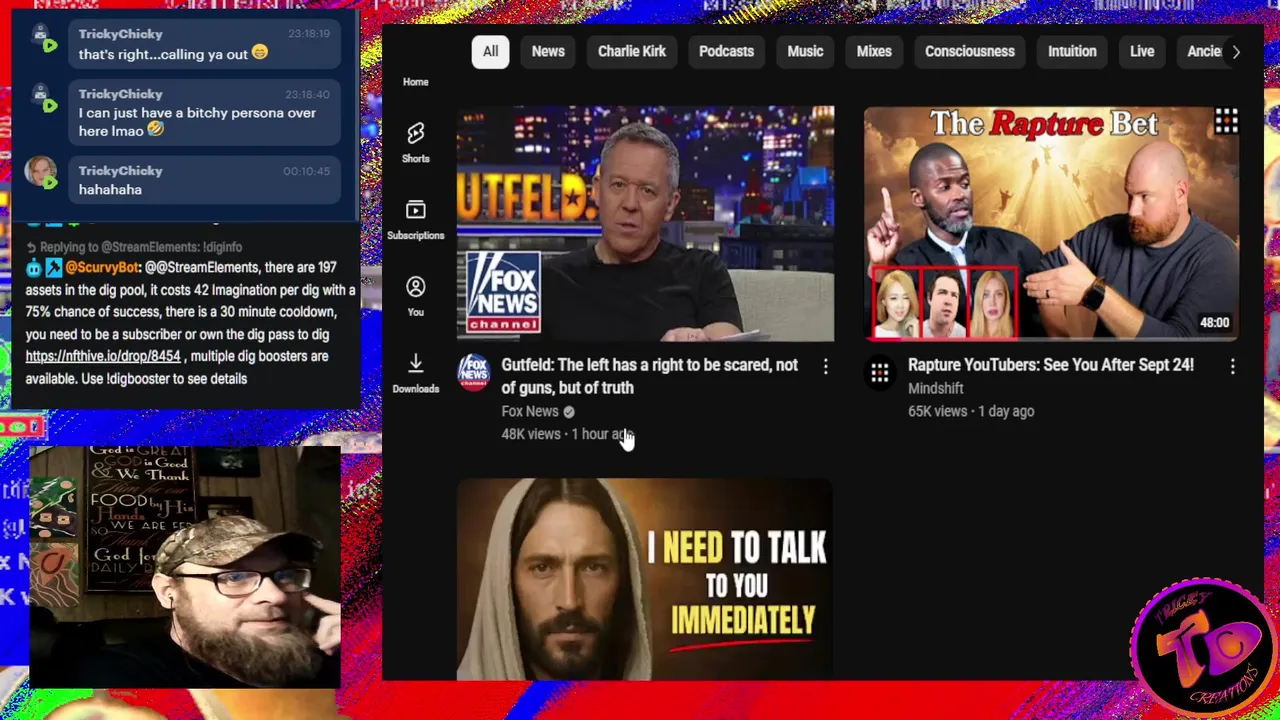Open YouTube Home in sidebar
1280x720 pixels.
click(415, 82)
